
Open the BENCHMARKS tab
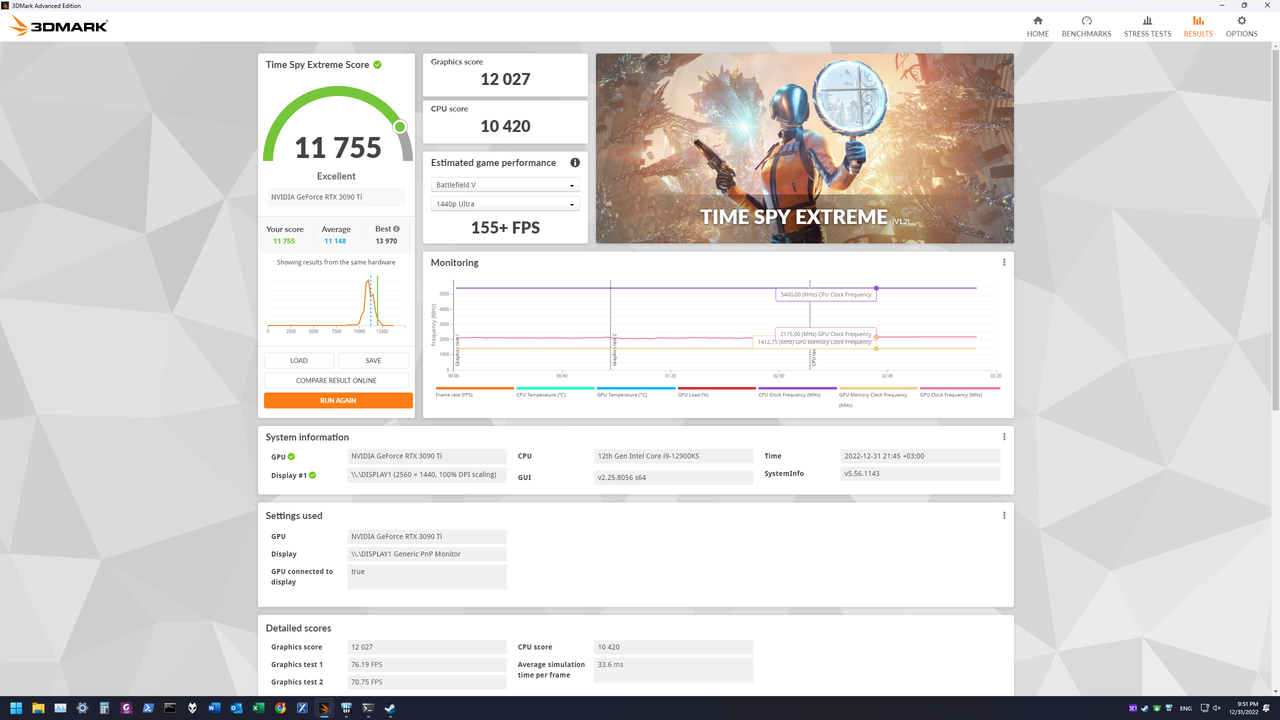(1086, 26)
